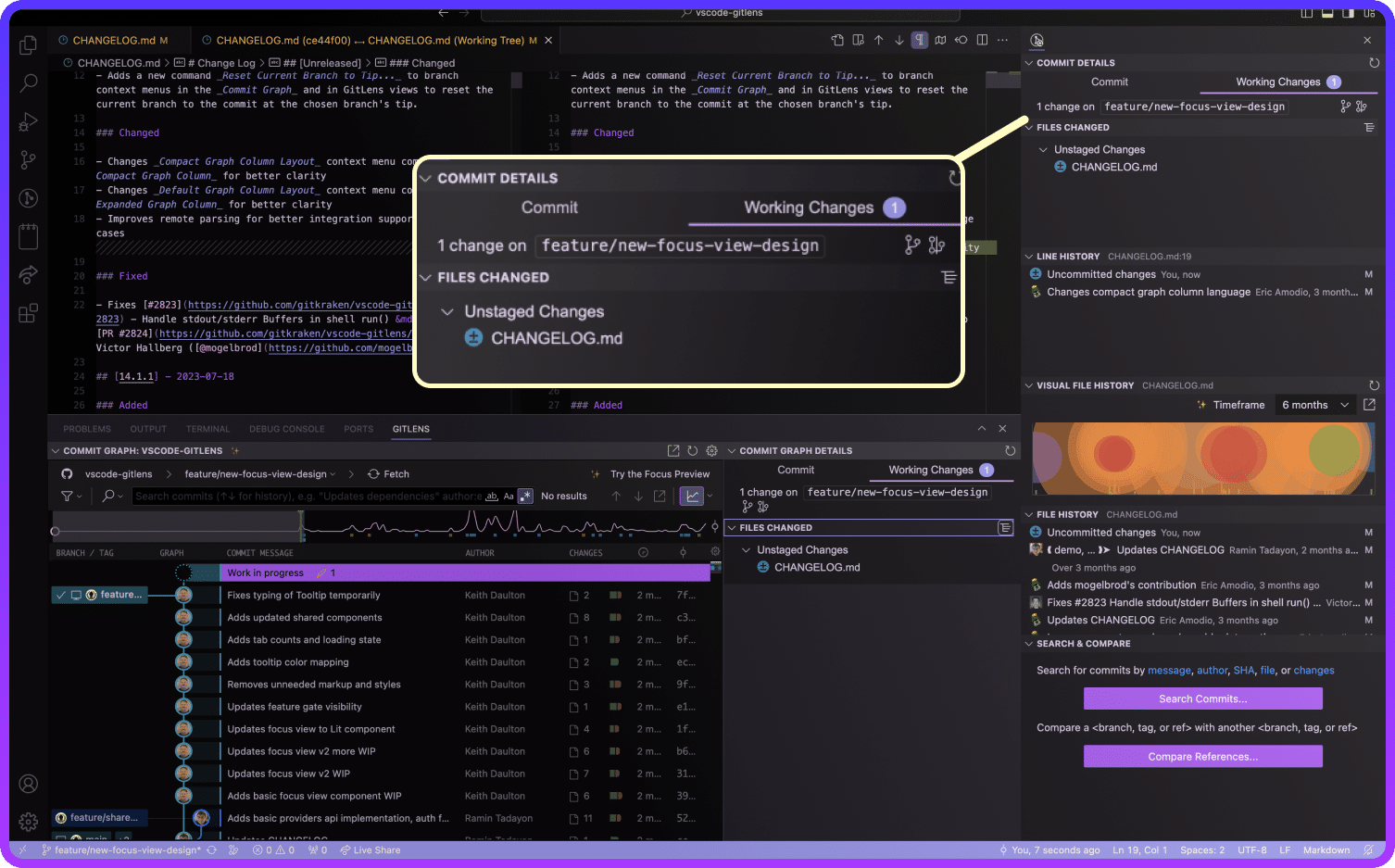Select Commit tab in Commit Graph Details
This screenshot has height=868, width=1395.
click(x=796, y=470)
